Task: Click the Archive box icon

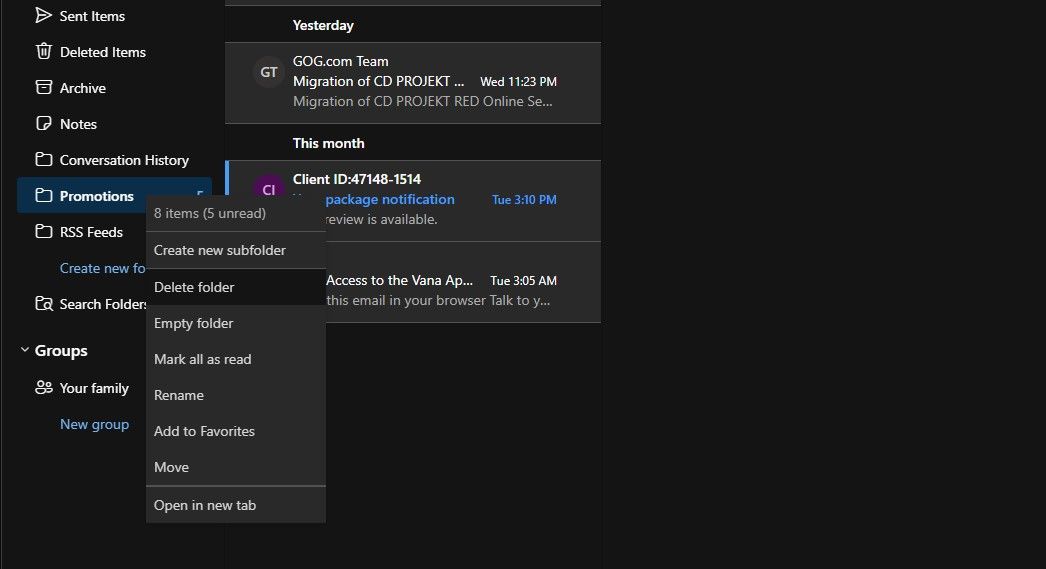Action: click(43, 87)
